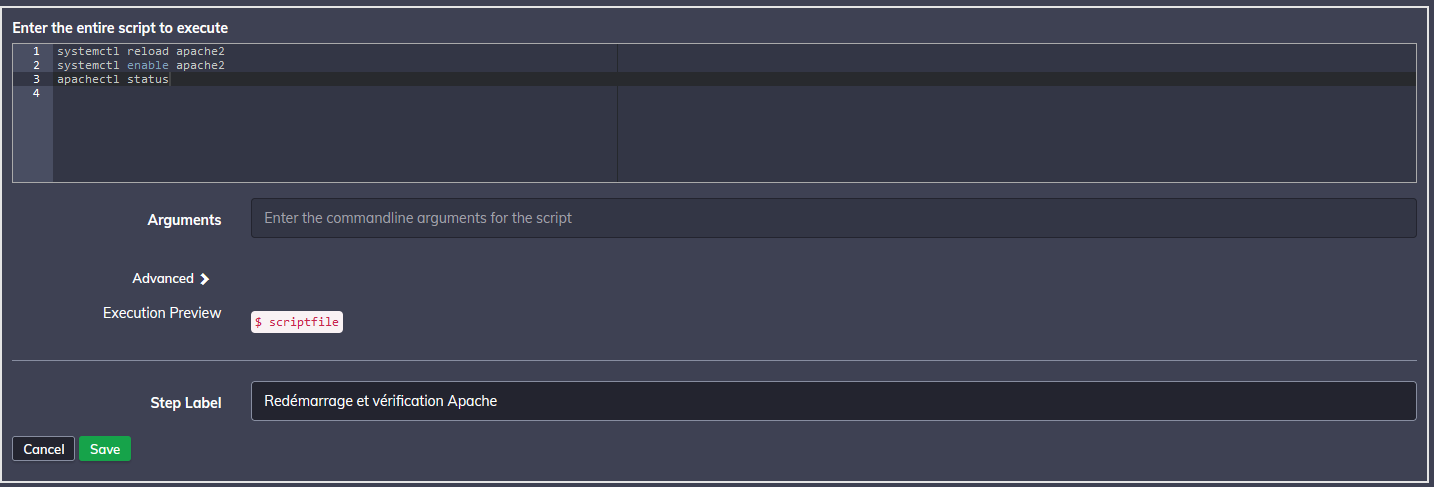Click the 'Execution Preview' label

coord(162,313)
